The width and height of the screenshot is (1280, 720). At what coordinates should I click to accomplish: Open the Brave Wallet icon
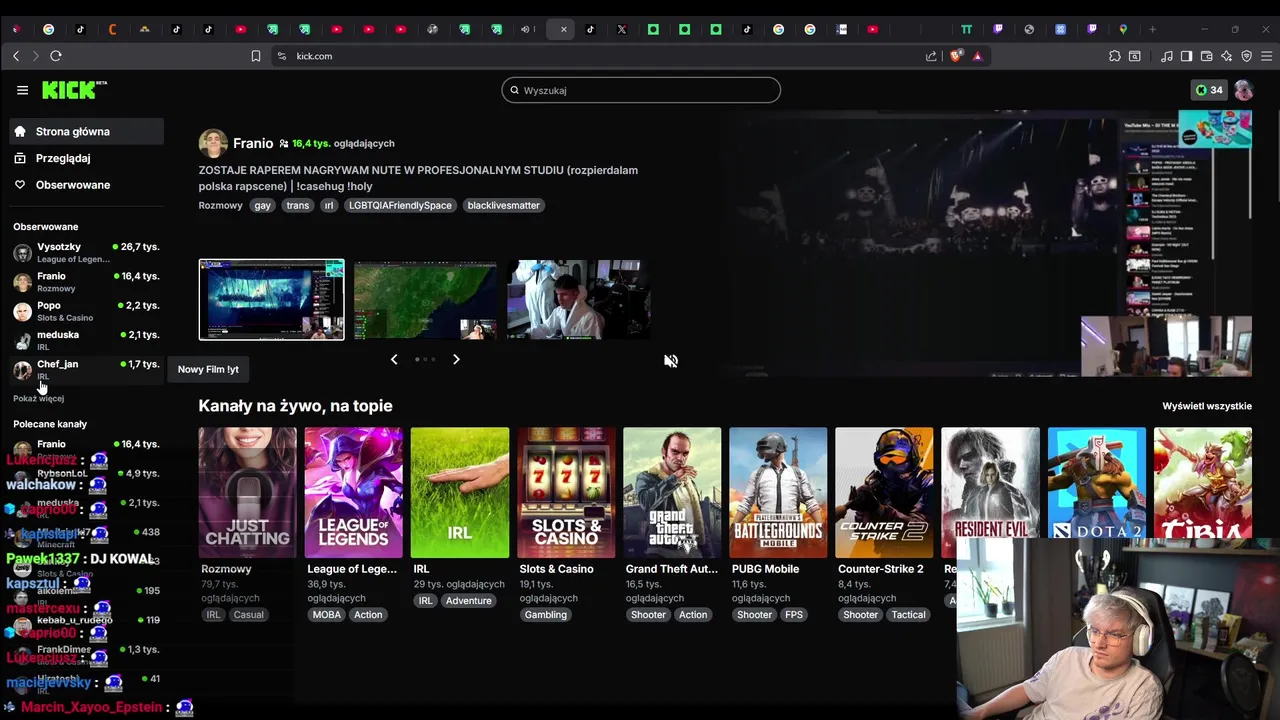coord(1207,56)
